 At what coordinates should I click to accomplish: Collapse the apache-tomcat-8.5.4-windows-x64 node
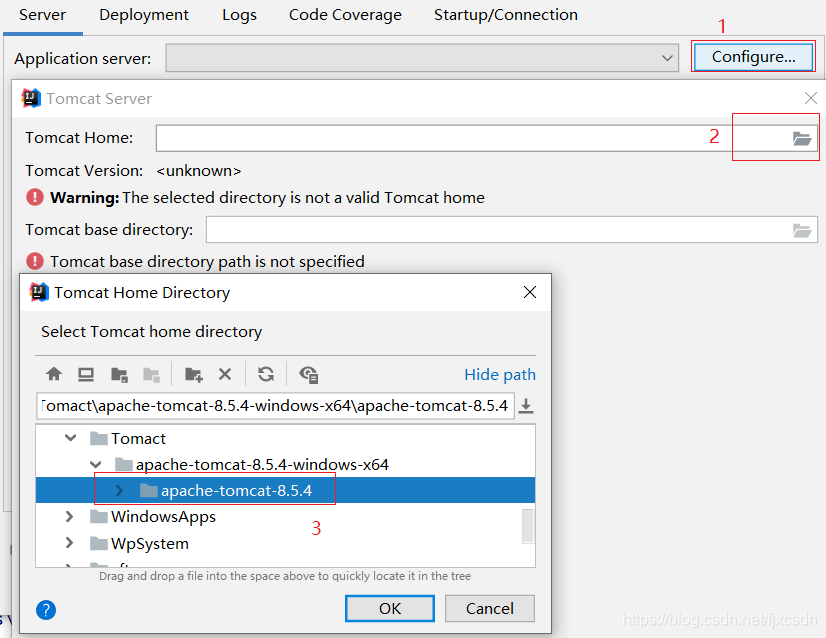click(95, 464)
